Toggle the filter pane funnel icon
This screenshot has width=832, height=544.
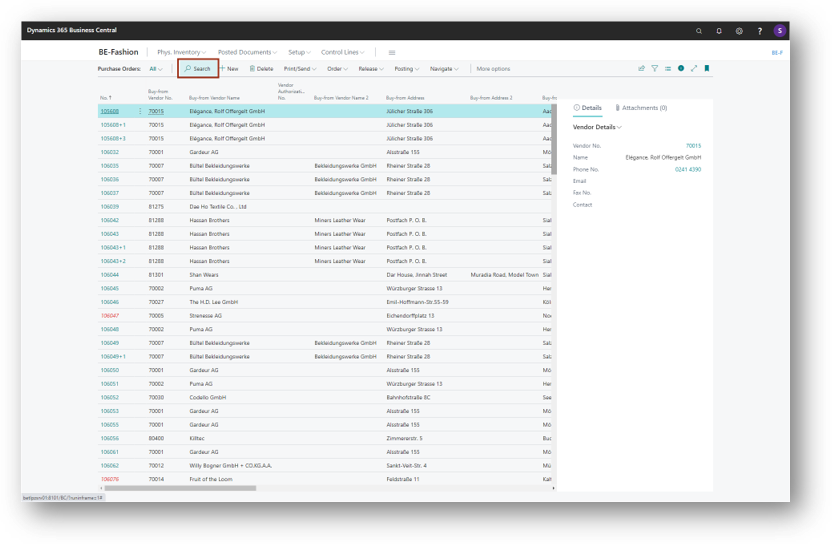(x=655, y=68)
